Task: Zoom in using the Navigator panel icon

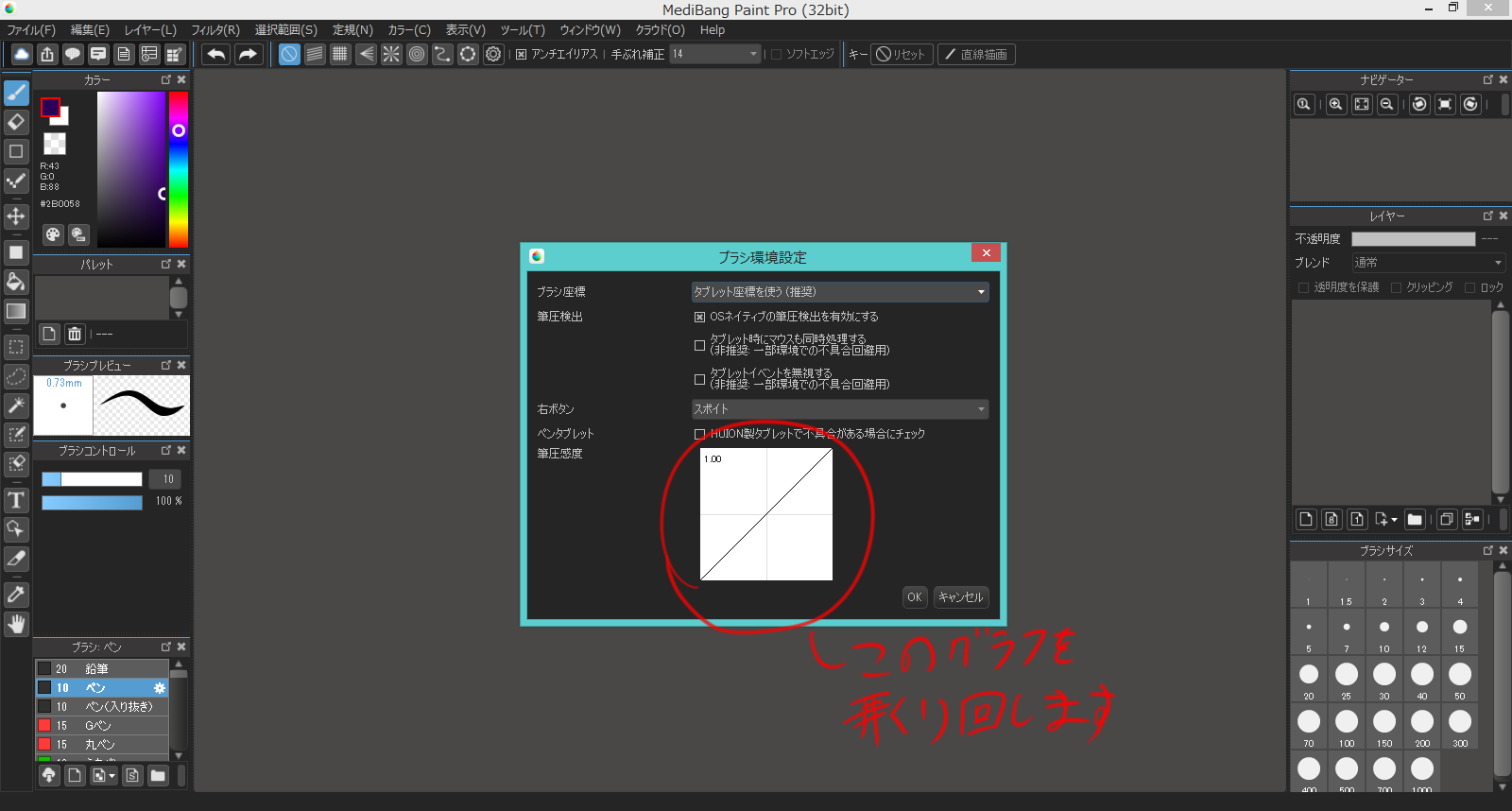Action: tap(1335, 104)
